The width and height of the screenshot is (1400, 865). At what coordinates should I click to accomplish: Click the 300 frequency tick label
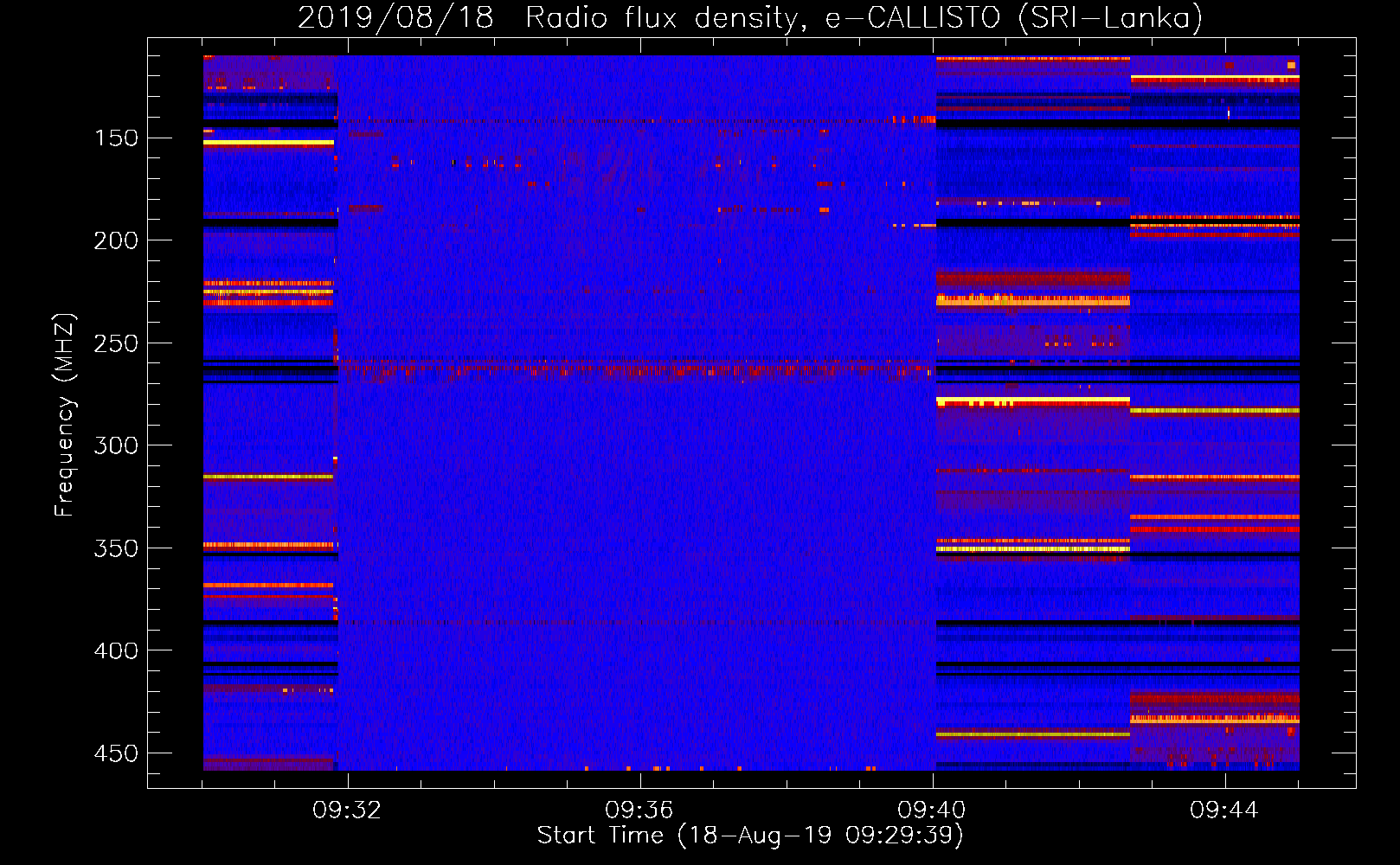tap(116, 445)
